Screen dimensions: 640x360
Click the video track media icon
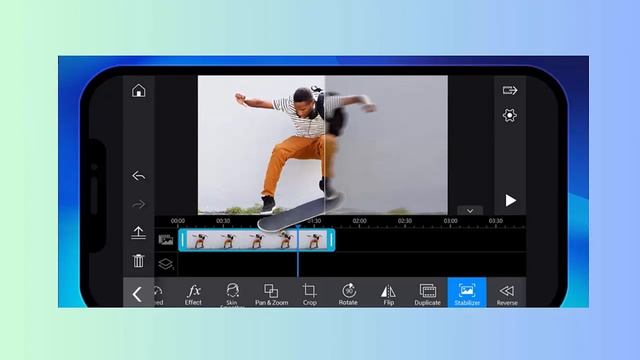(x=166, y=240)
